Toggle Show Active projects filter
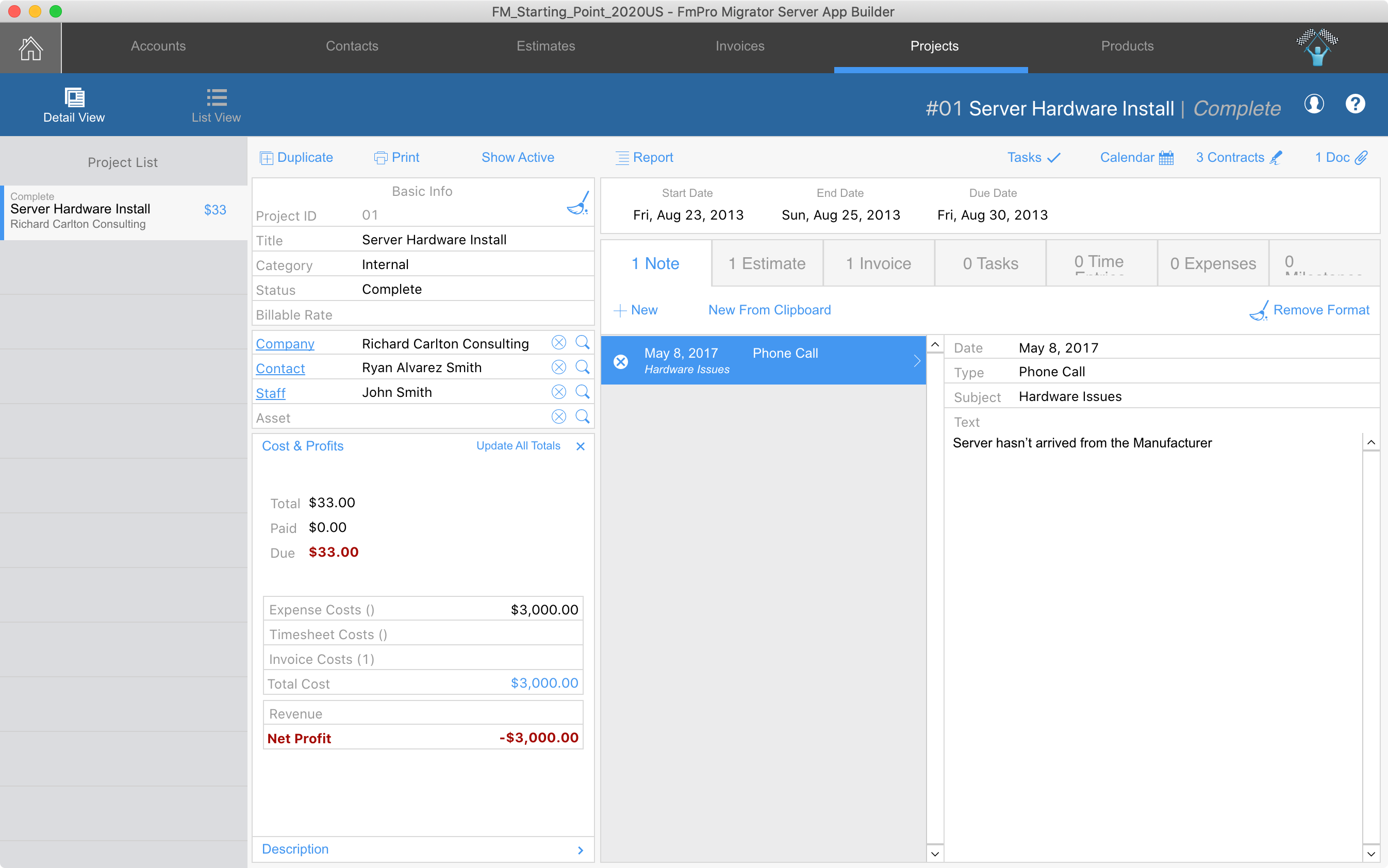1388x868 pixels. pyautogui.click(x=518, y=157)
